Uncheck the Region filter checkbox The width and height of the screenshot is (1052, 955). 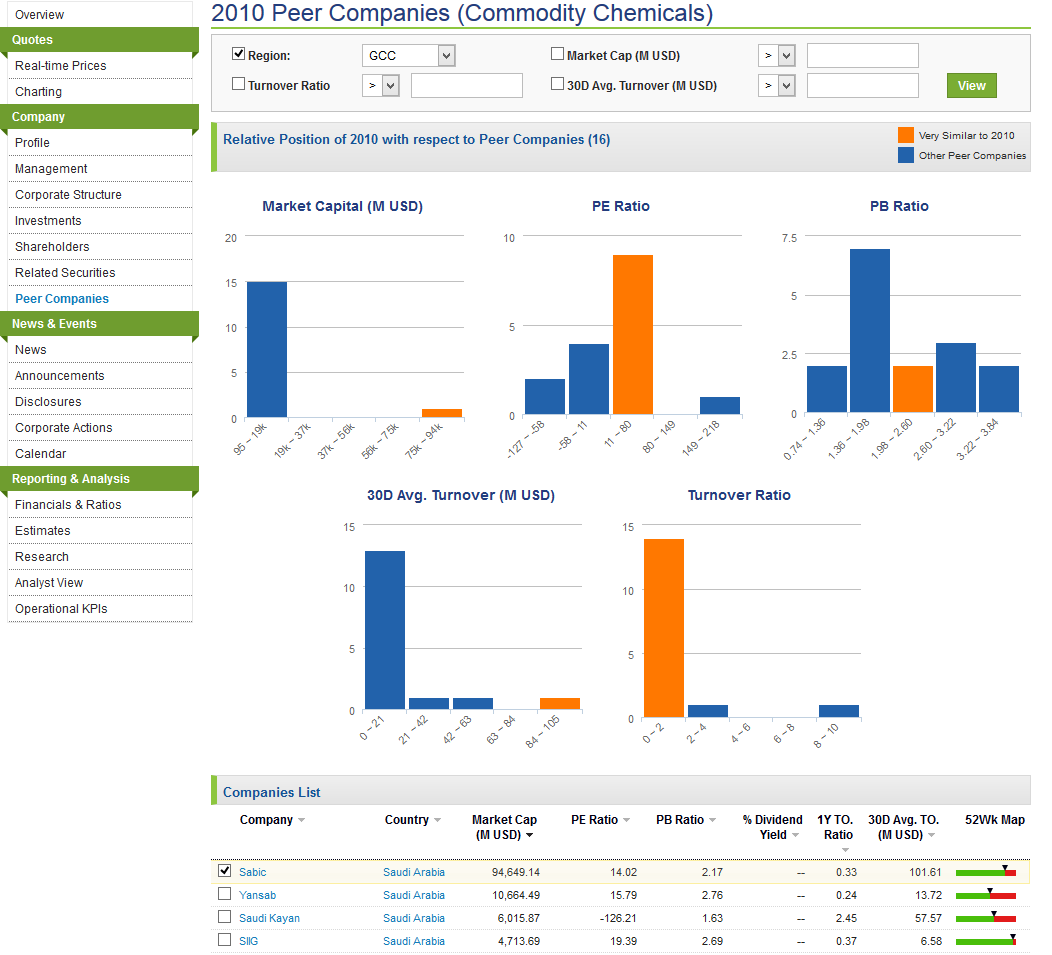pyautogui.click(x=239, y=55)
